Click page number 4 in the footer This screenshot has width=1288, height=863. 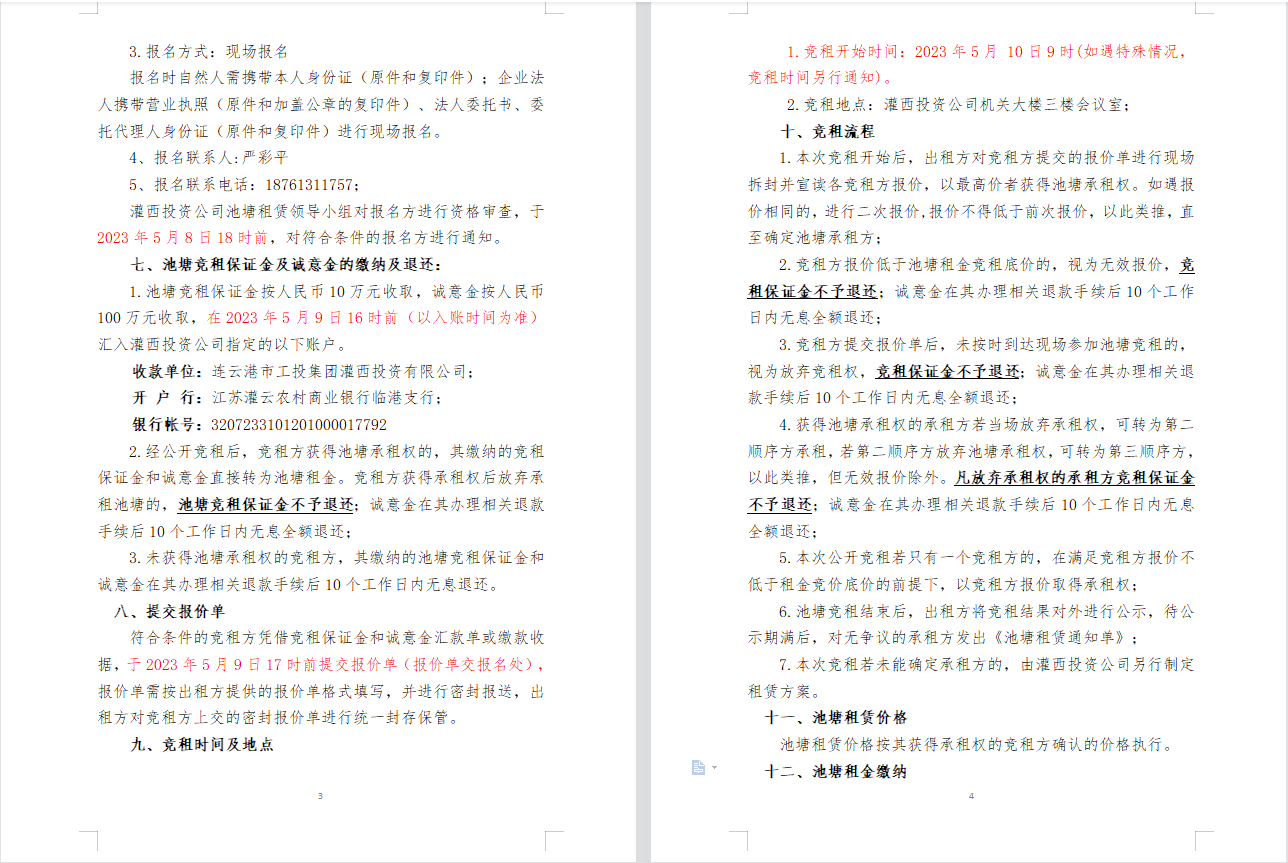[x=970, y=796]
